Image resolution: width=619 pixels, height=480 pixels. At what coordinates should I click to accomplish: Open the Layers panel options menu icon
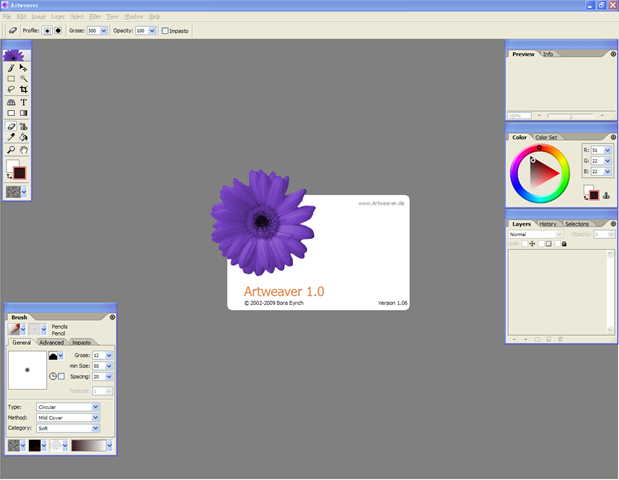613,224
